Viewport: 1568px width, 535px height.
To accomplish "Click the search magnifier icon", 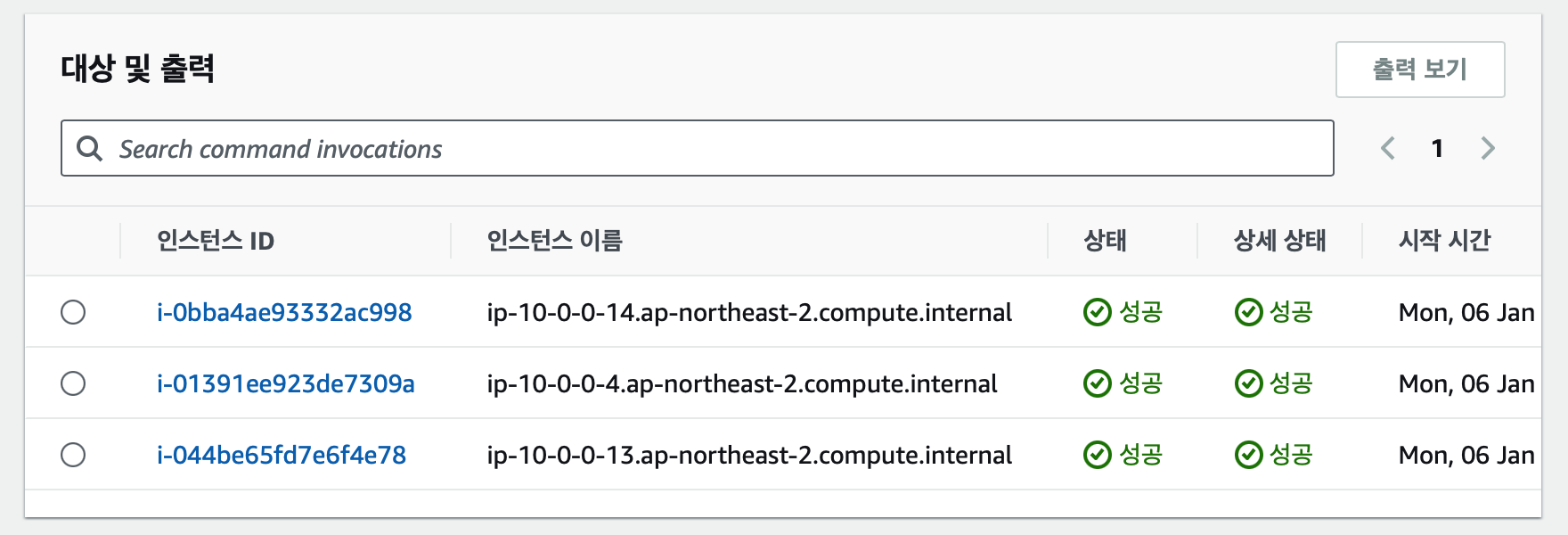I will (89, 148).
